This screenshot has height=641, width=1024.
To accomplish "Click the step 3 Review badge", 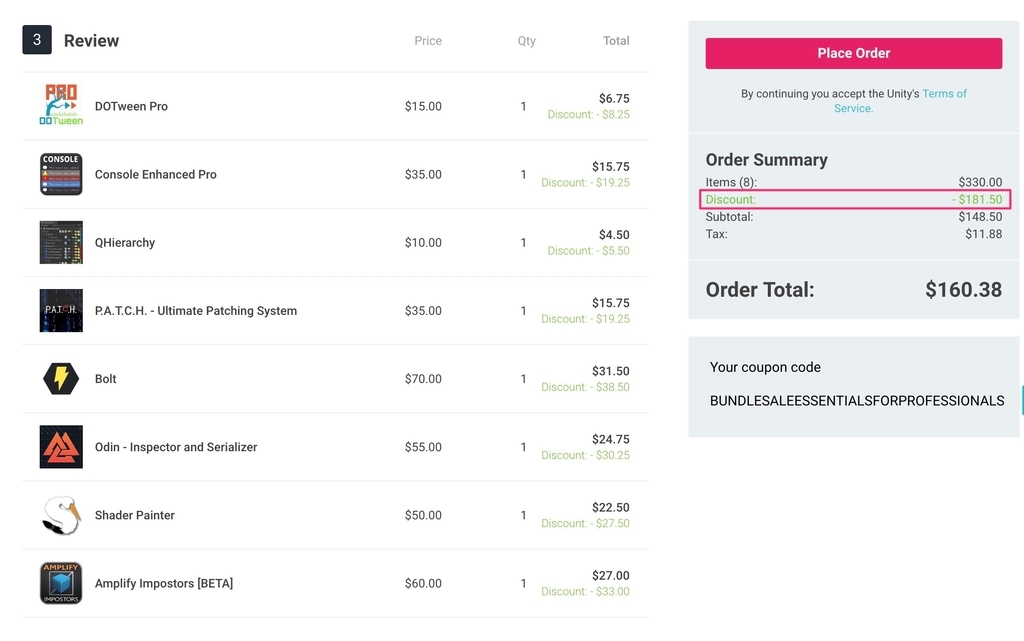I will click(37, 40).
